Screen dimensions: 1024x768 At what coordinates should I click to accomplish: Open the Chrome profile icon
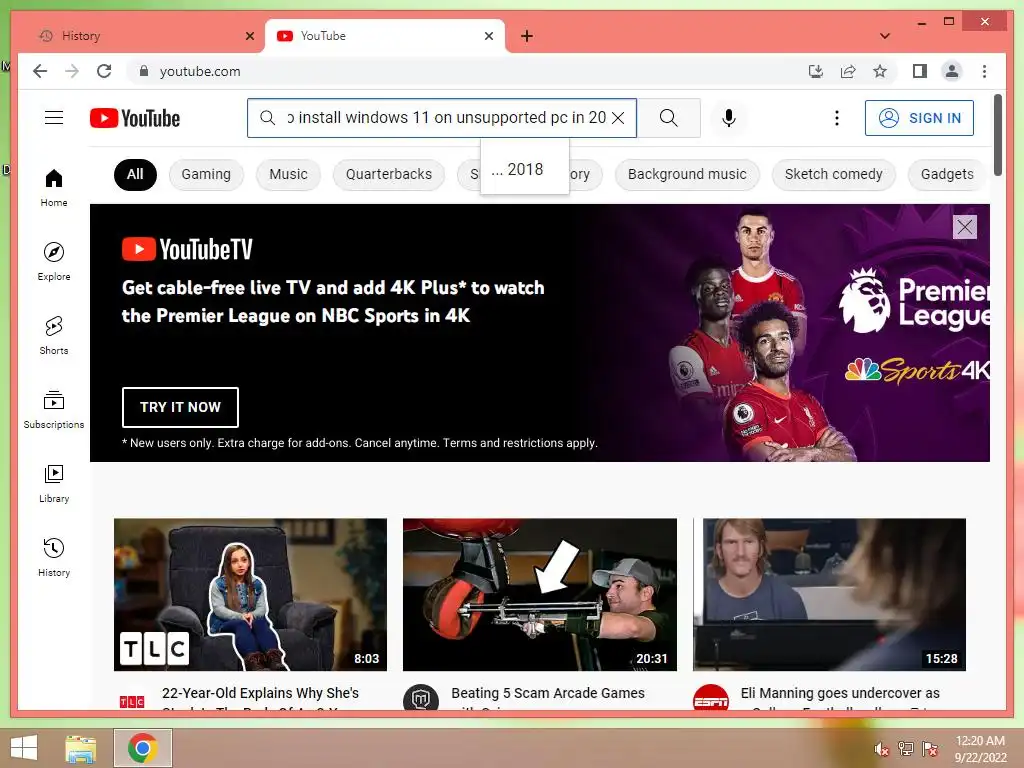point(952,71)
